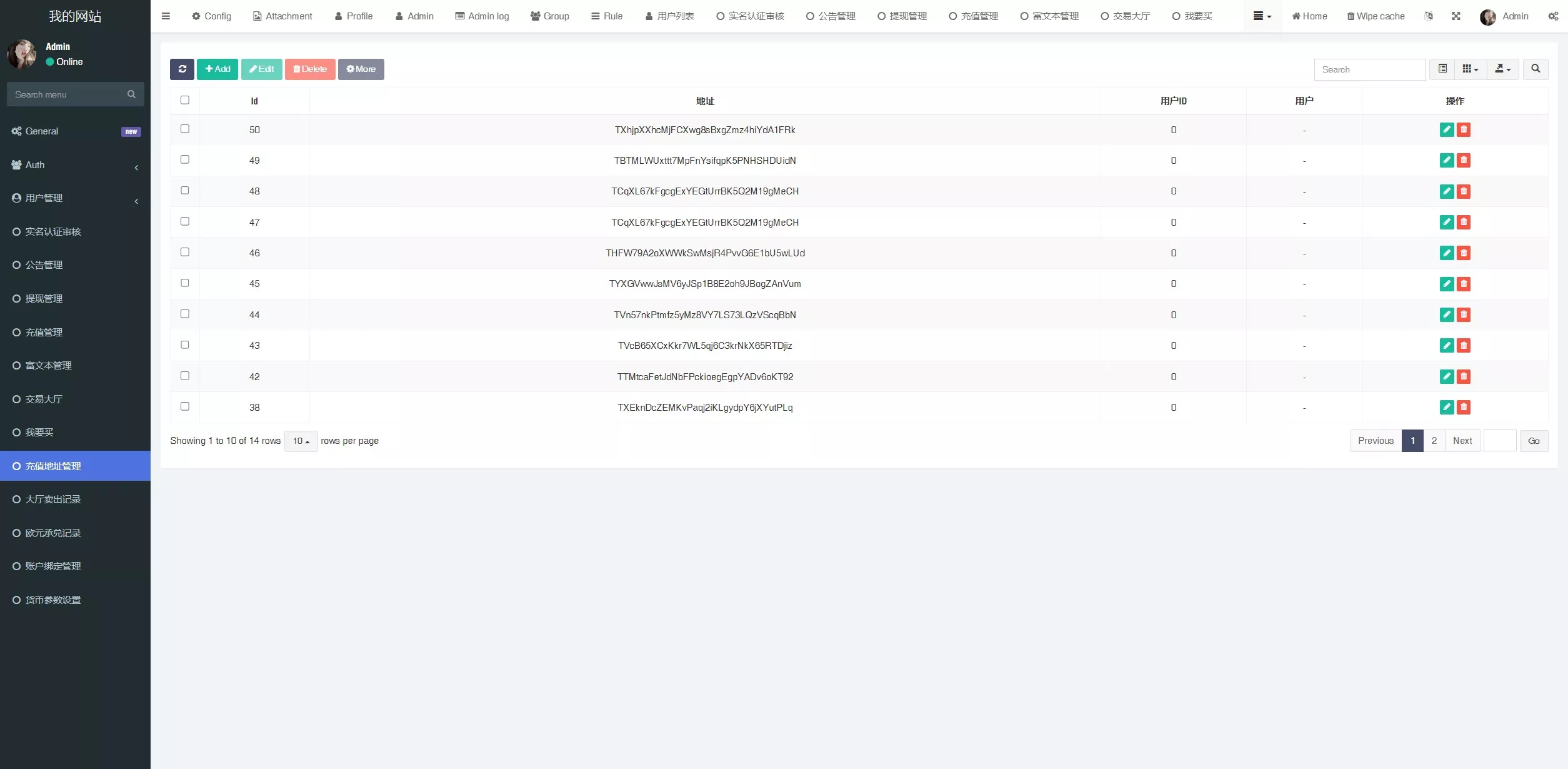Click the fullscreen expand icon in header
Screen dimensions: 1568x769
point(1456,16)
